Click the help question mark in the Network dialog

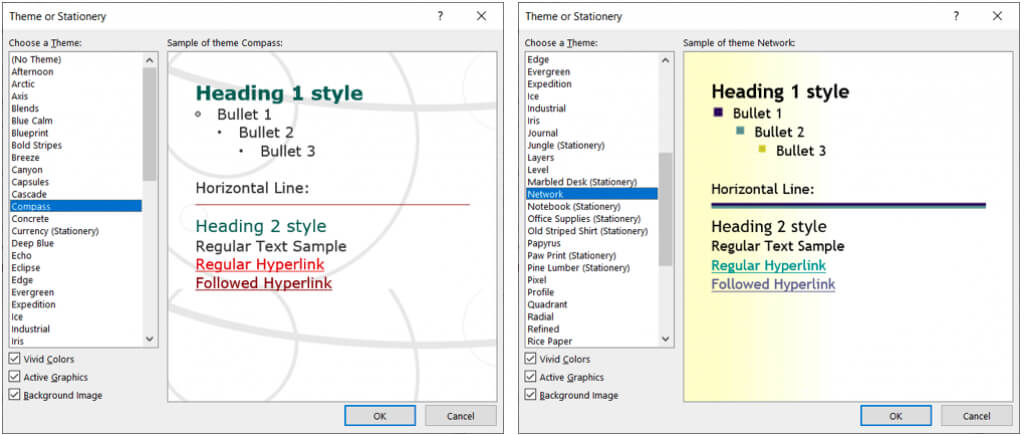click(956, 16)
